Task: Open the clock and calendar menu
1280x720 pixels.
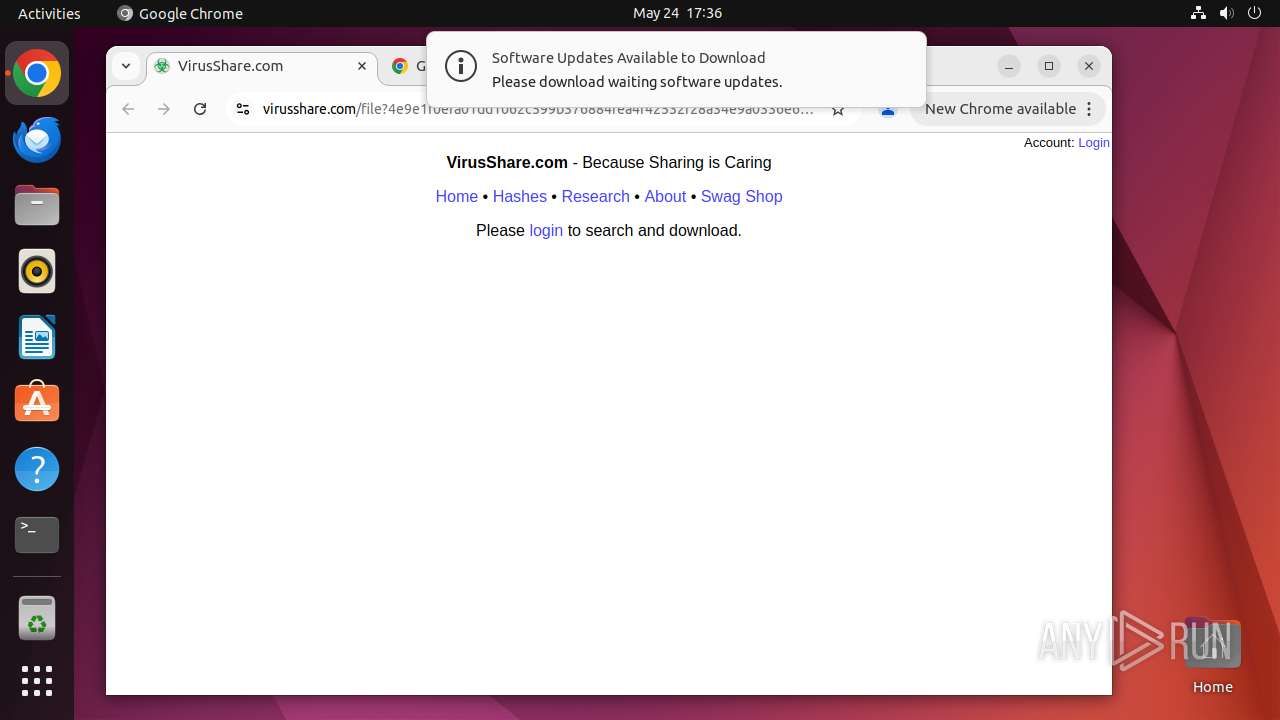Action: 677,13
